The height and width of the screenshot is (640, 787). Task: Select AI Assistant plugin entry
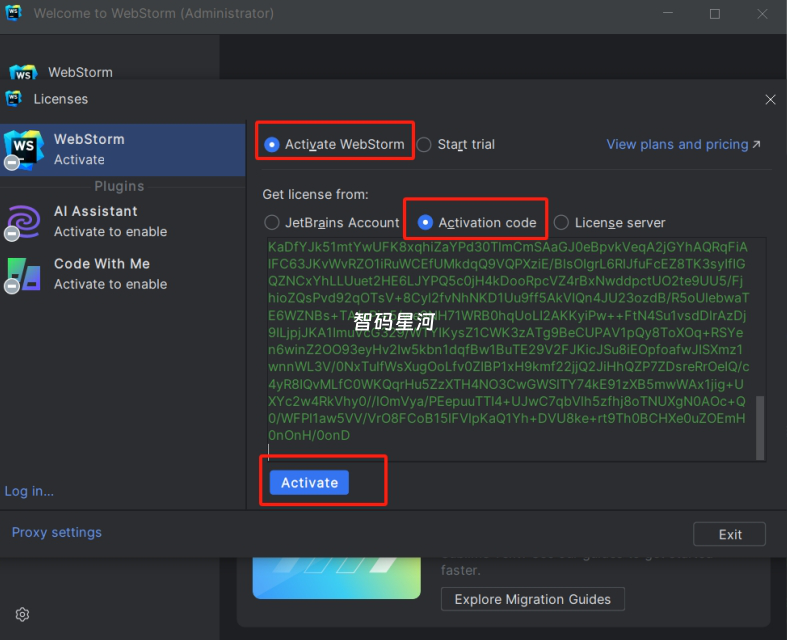point(122,221)
